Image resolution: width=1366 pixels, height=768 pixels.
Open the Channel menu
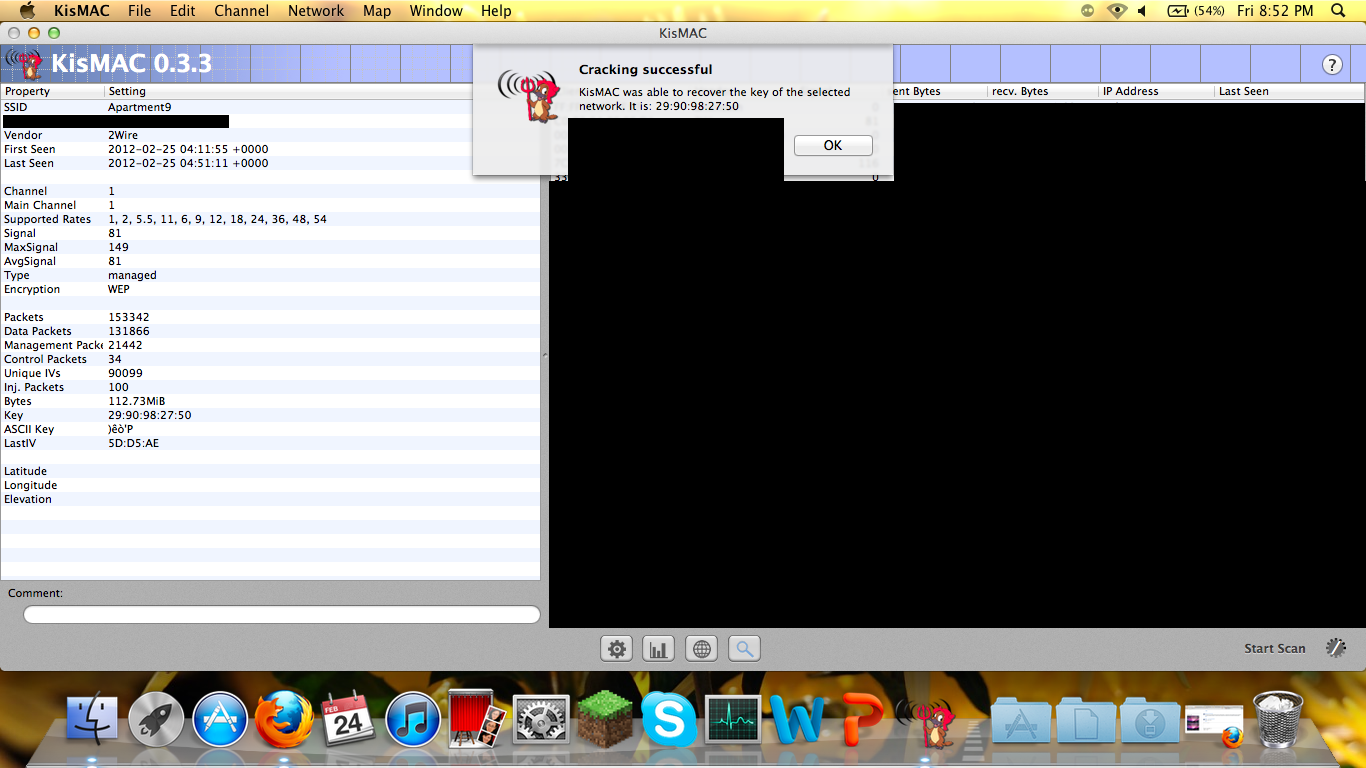pos(242,11)
